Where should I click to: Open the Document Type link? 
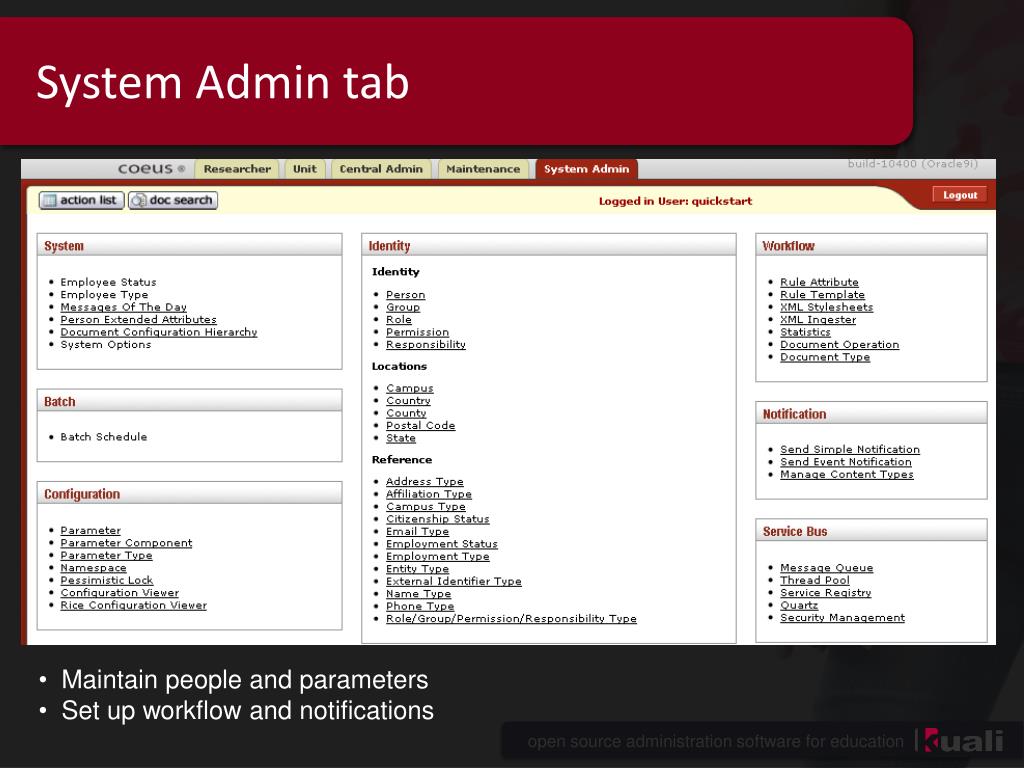[x=825, y=357]
